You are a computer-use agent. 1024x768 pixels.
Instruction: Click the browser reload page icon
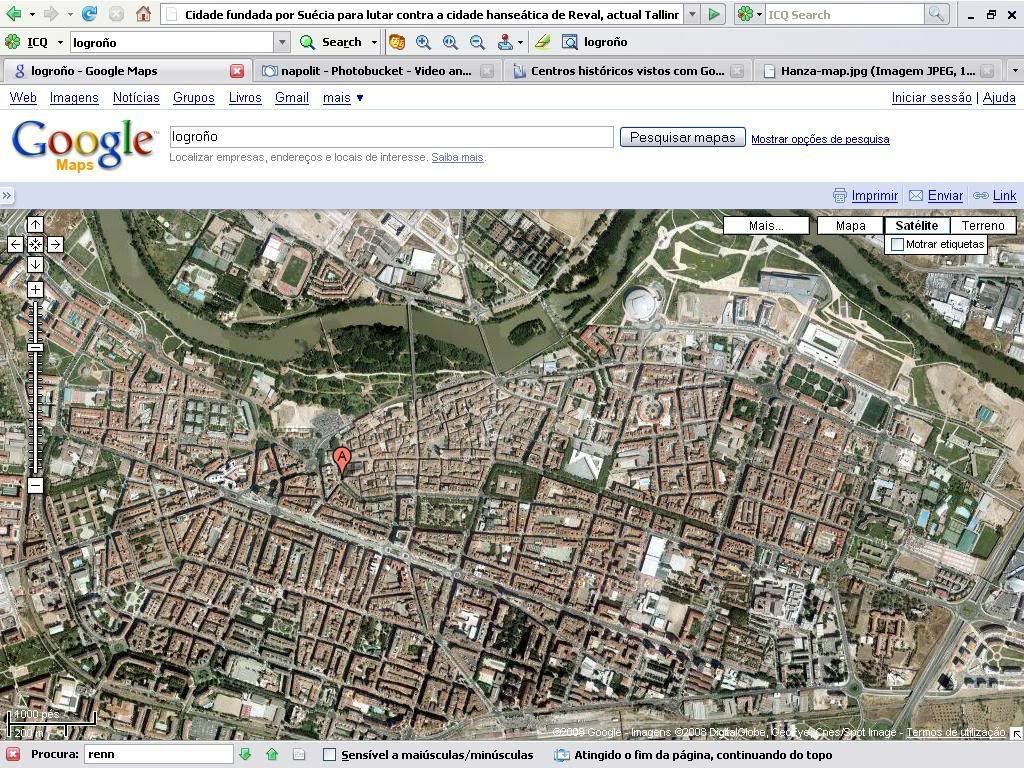[x=89, y=14]
